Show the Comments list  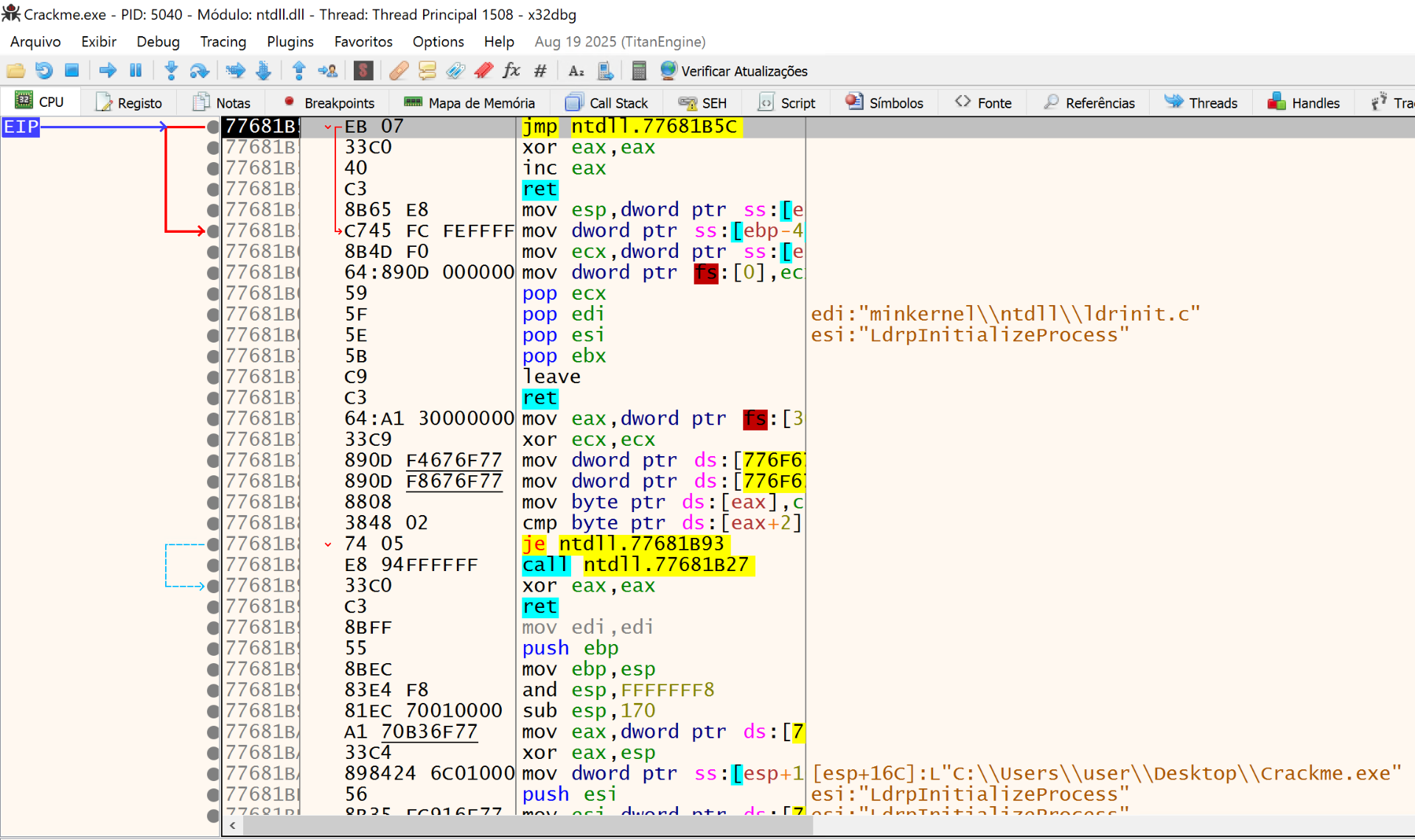coord(427,71)
